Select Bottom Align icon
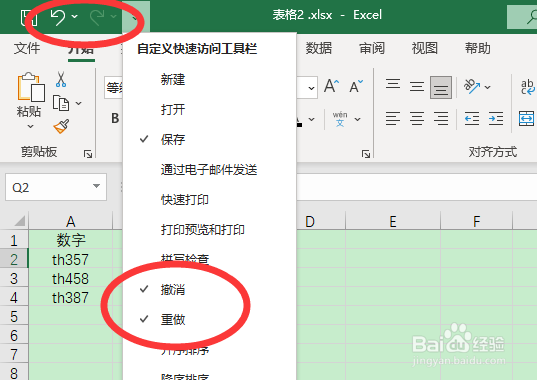This screenshot has height=380, width=537. point(441,88)
